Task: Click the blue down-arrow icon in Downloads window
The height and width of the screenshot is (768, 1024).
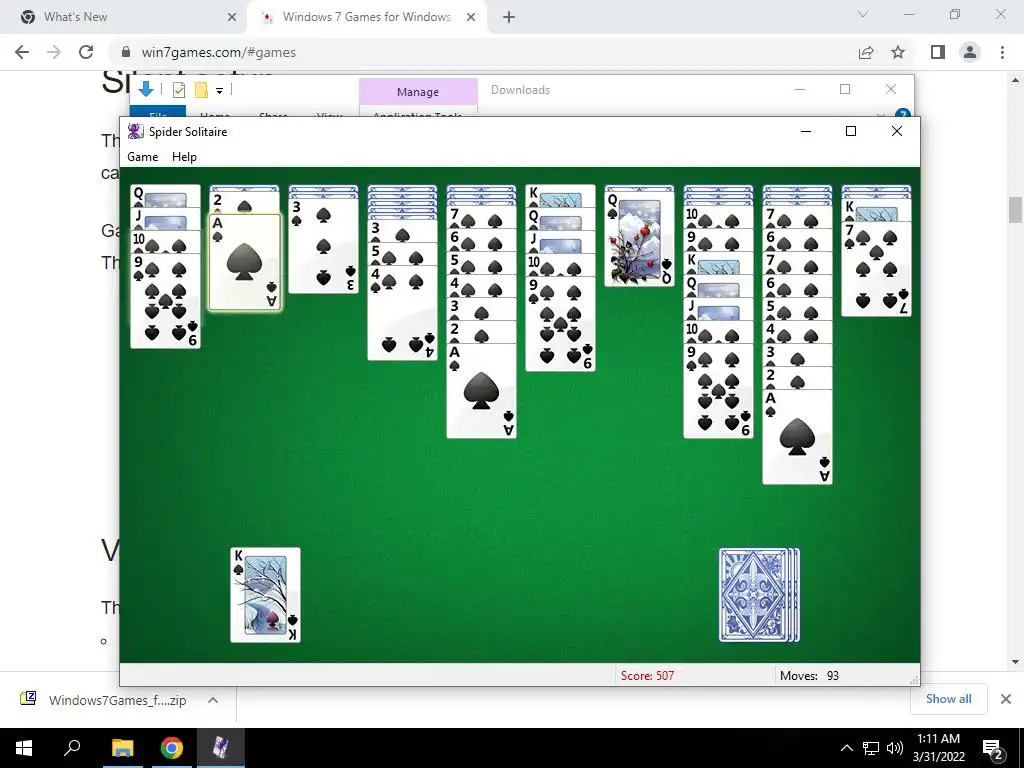Action: (x=146, y=89)
